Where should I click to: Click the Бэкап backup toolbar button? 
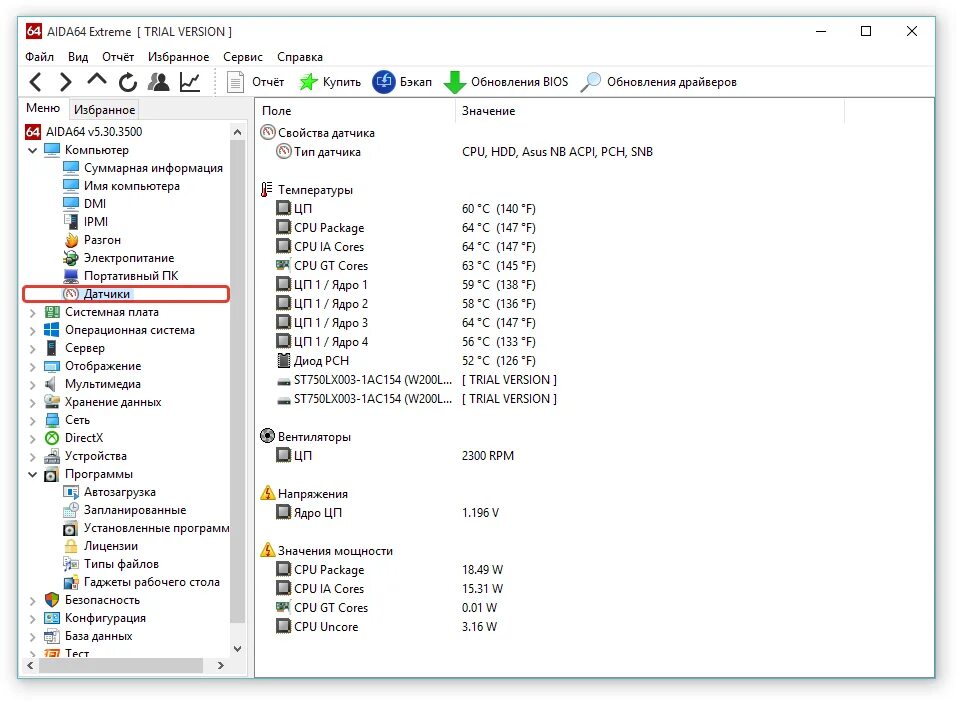coord(402,82)
